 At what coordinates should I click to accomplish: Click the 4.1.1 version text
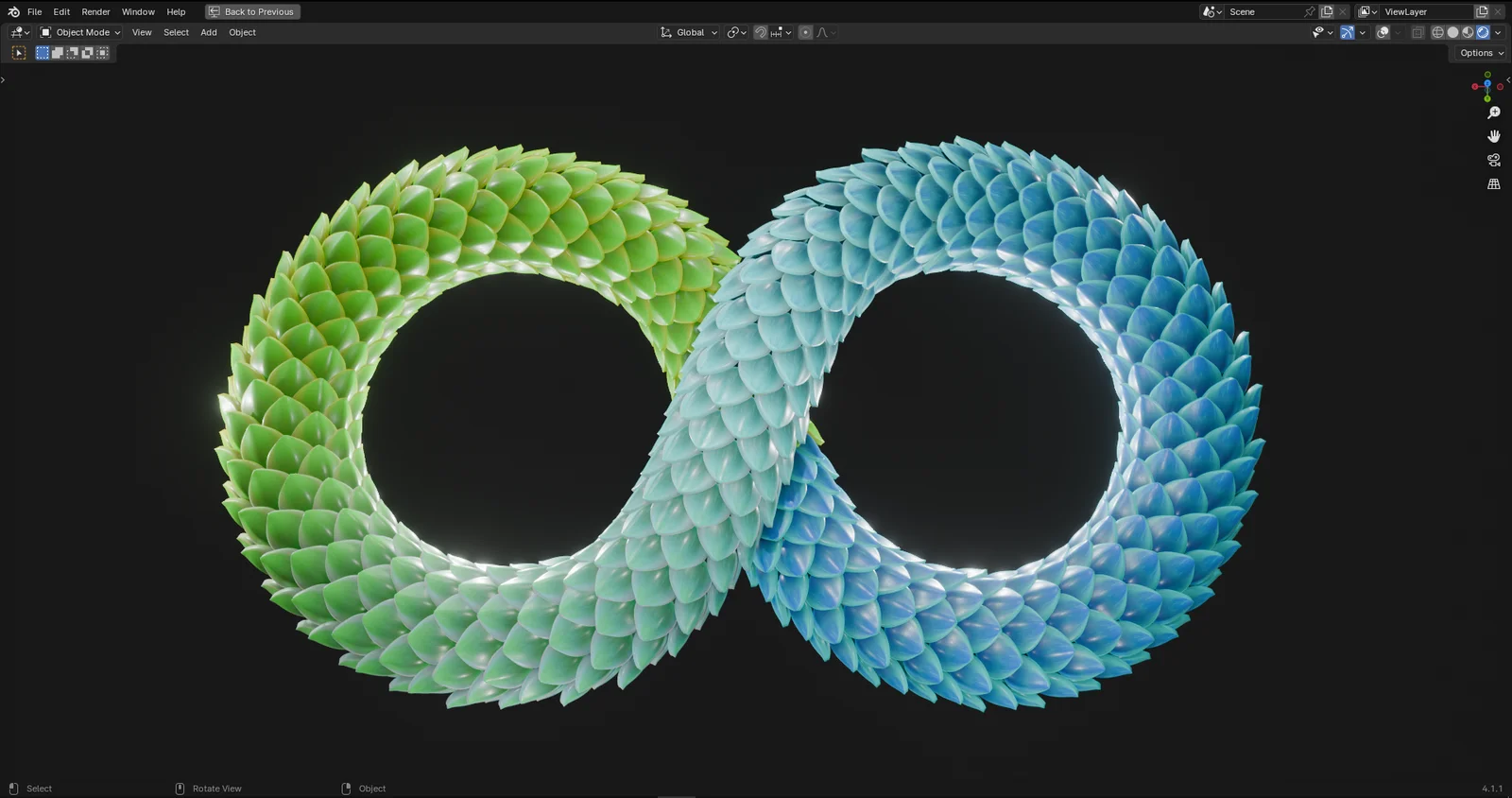pyautogui.click(x=1492, y=789)
